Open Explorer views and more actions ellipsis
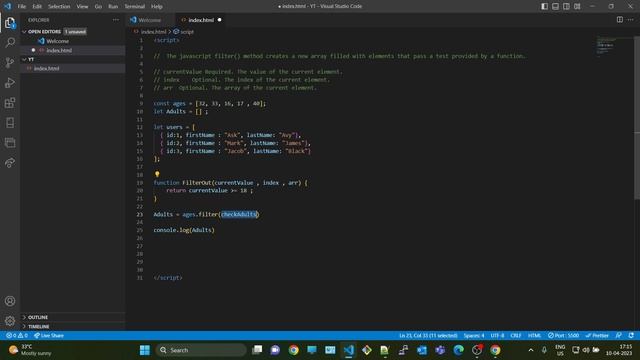 [116, 20]
